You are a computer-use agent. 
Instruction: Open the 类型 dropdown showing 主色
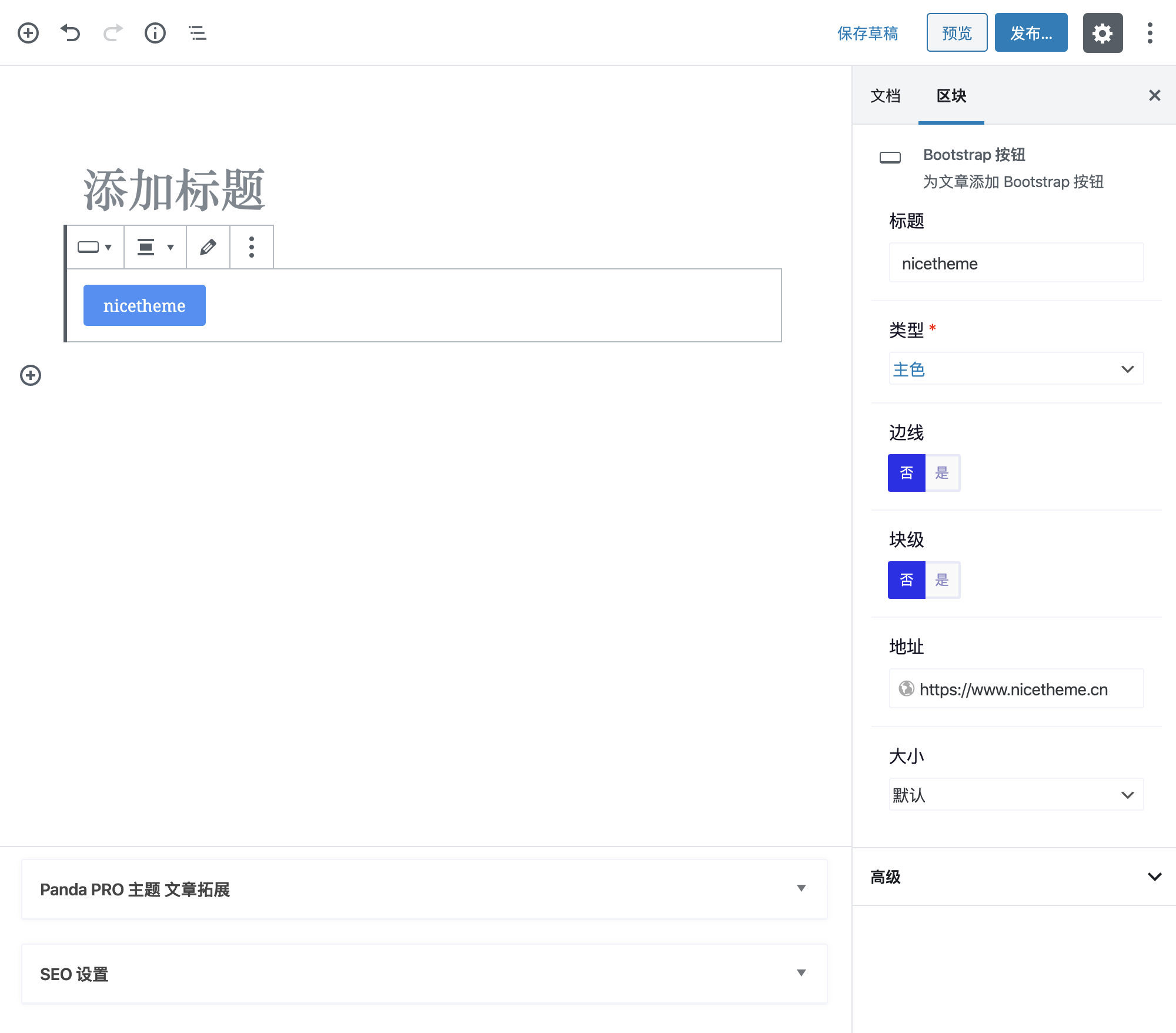[x=1016, y=369]
